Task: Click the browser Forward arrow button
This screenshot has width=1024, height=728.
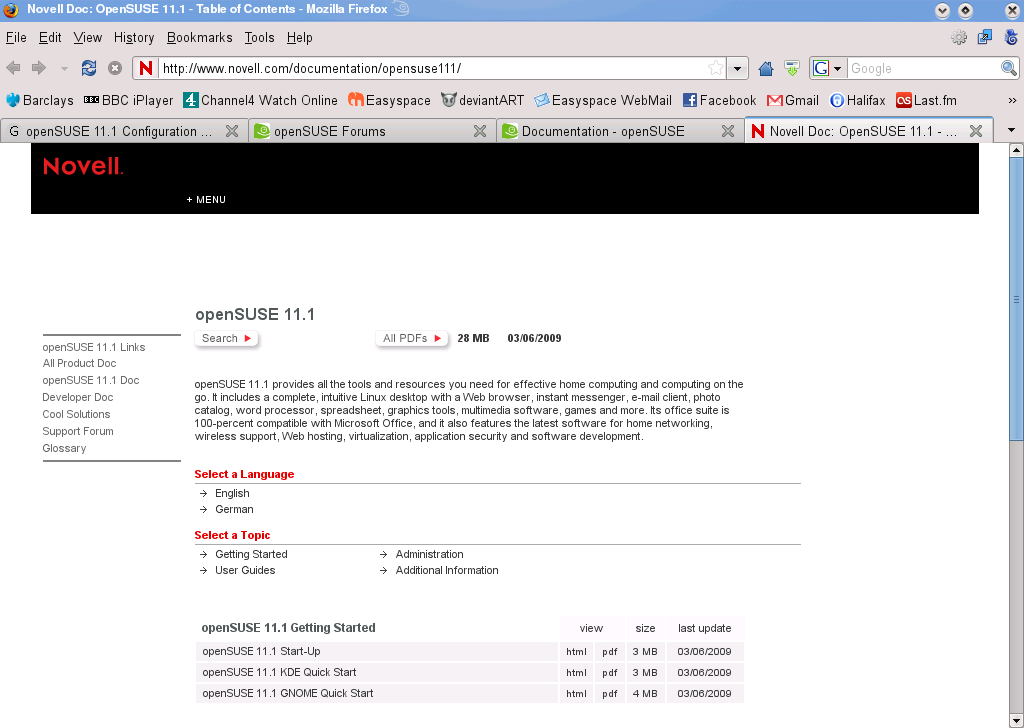Action: (39, 68)
